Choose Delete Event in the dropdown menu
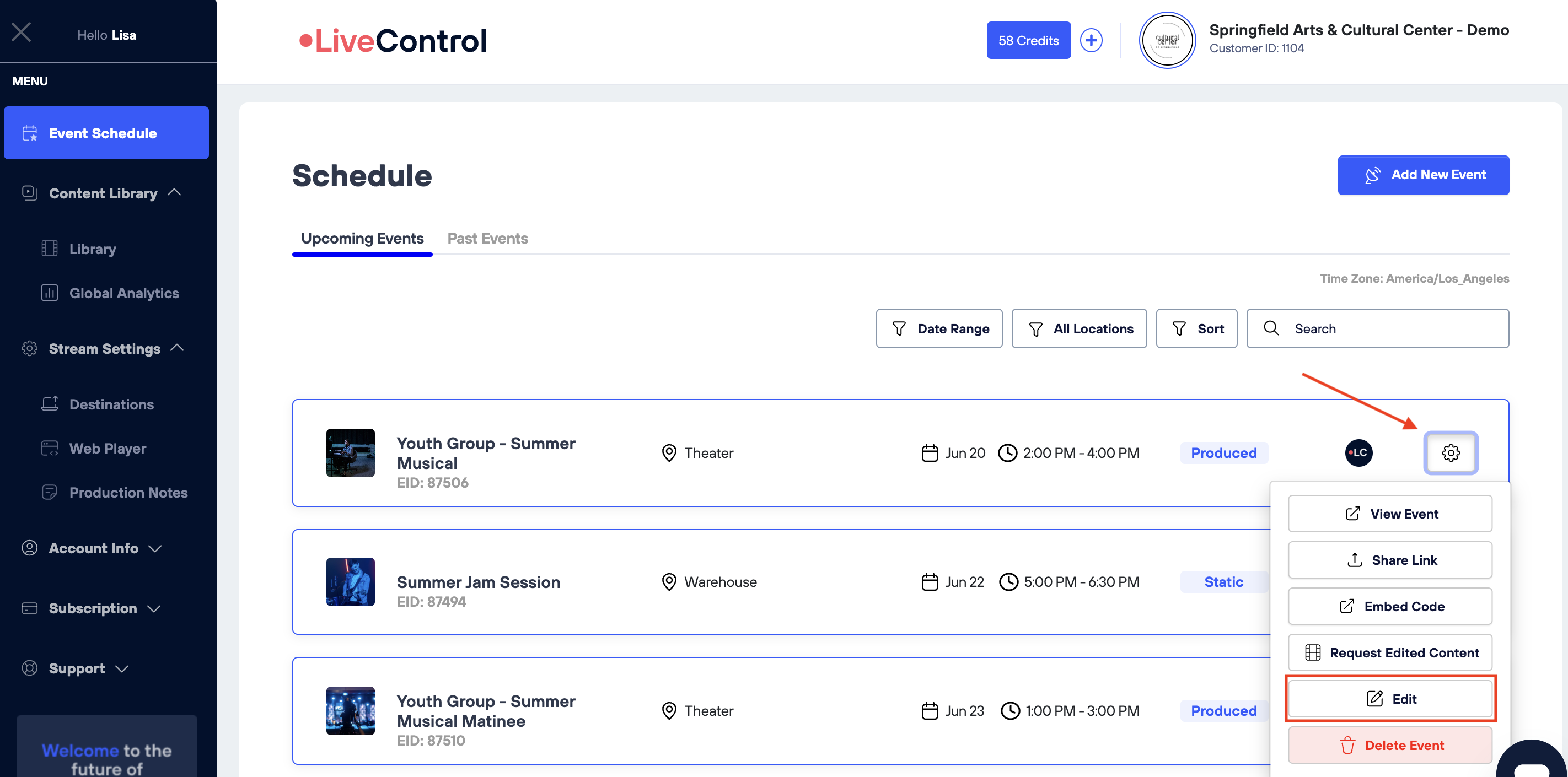 tap(1390, 744)
